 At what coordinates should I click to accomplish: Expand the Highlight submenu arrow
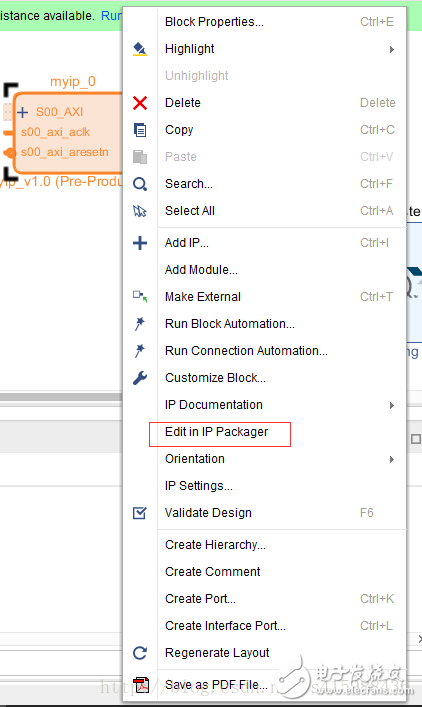tap(392, 49)
